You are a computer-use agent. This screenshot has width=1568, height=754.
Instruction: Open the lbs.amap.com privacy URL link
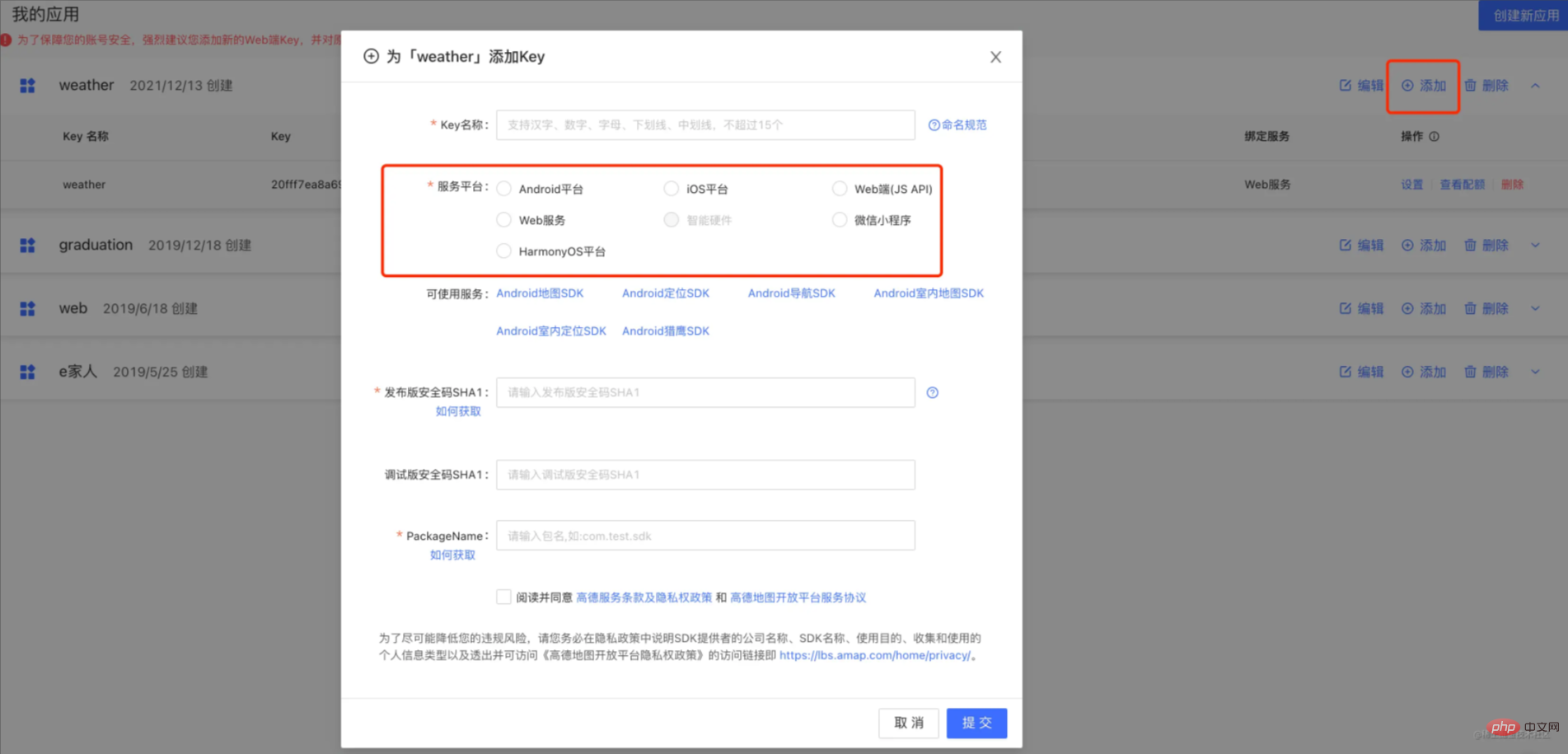[x=875, y=655]
